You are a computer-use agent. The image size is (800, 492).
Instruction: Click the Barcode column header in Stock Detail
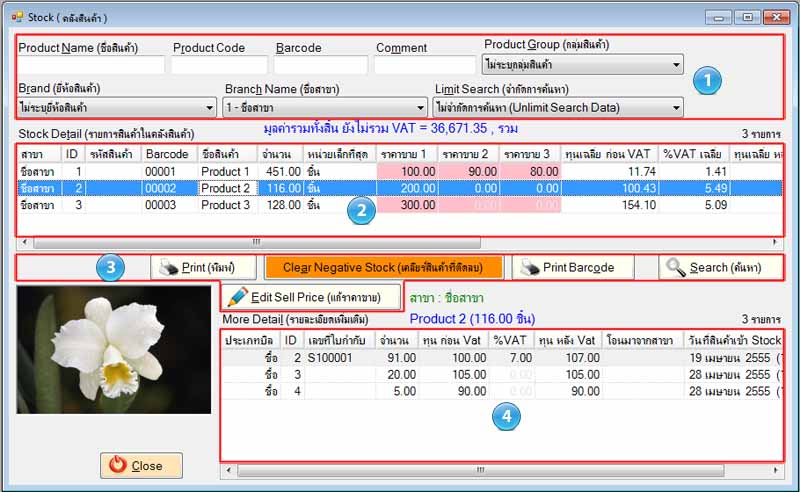click(x=167, y=154)
